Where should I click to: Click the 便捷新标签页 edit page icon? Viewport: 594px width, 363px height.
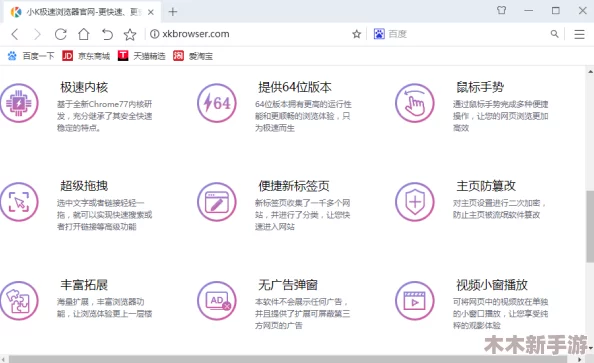[x=217, y=202]
